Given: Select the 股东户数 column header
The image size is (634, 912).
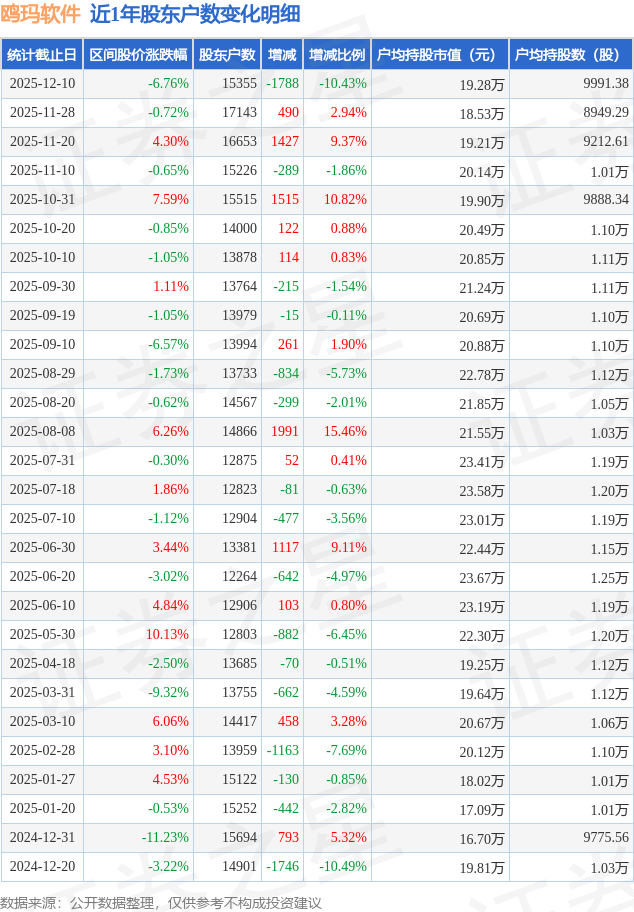Looking at the screenshot, I should pyautogui.click(x=226, y=55).
